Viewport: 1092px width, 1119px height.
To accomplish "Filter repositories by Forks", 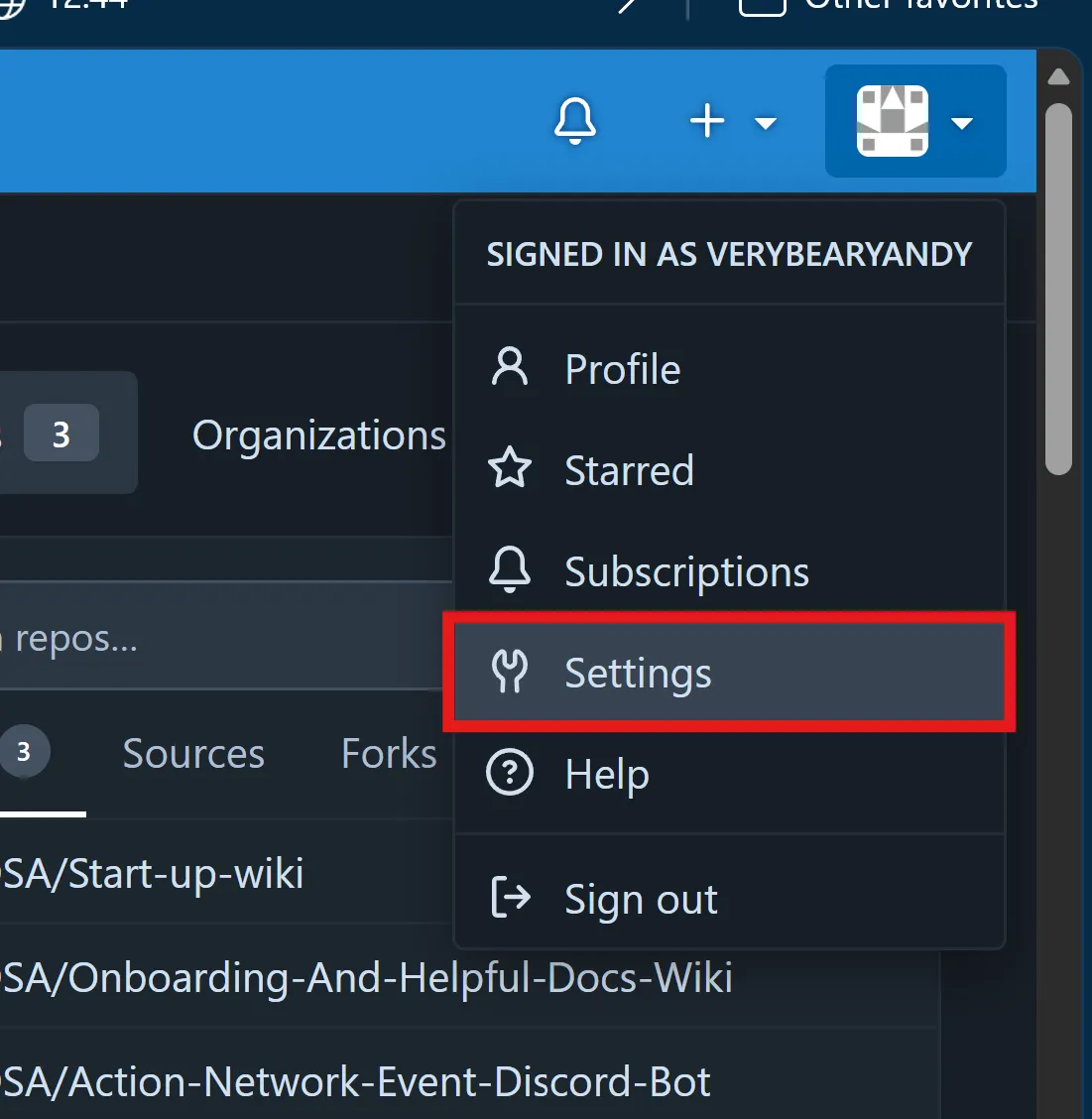I will (x=389, y=754).
